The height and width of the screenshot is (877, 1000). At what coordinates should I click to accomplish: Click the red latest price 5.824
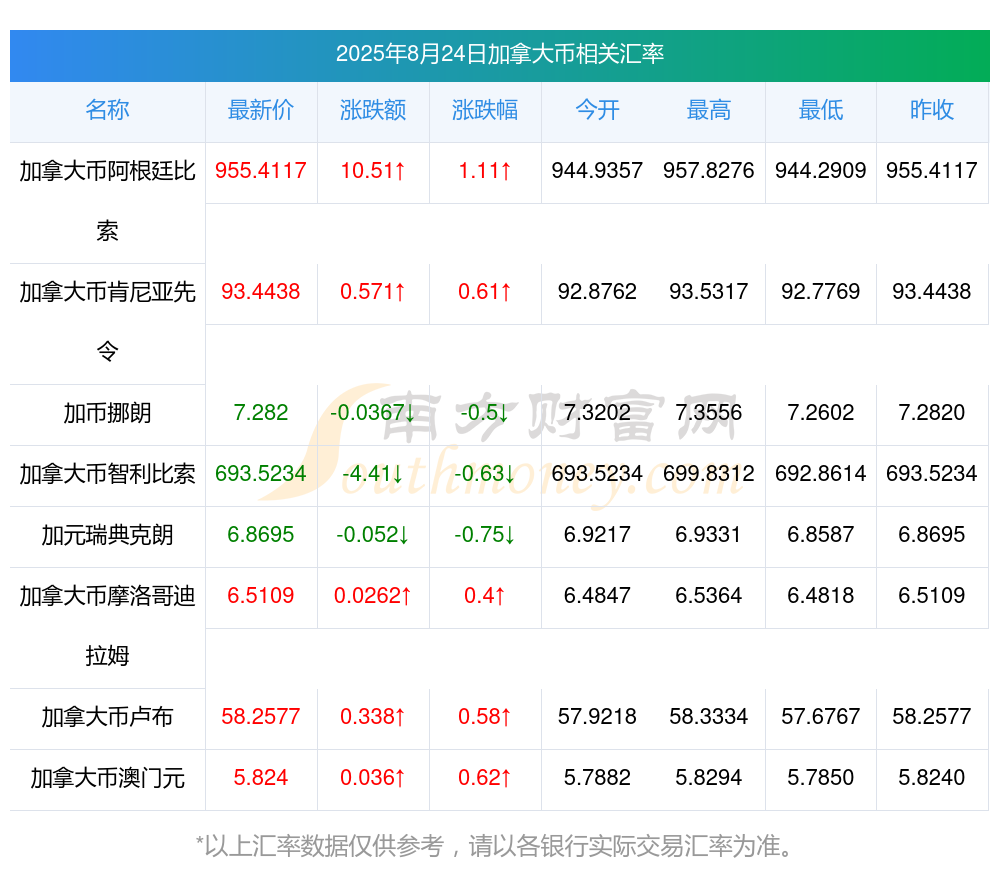[x=261, y=778]
